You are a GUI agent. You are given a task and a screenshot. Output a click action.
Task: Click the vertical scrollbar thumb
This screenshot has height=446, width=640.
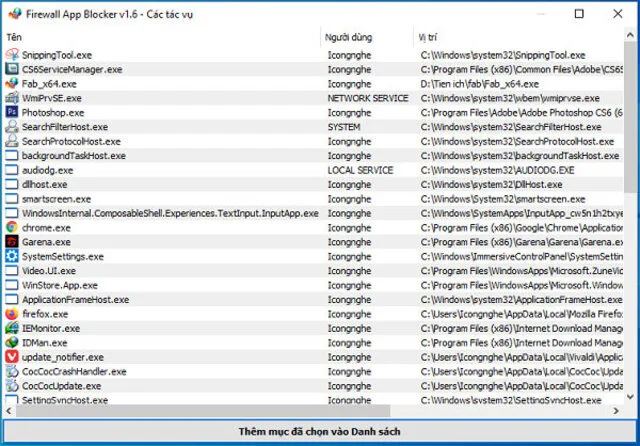[630, 117]
